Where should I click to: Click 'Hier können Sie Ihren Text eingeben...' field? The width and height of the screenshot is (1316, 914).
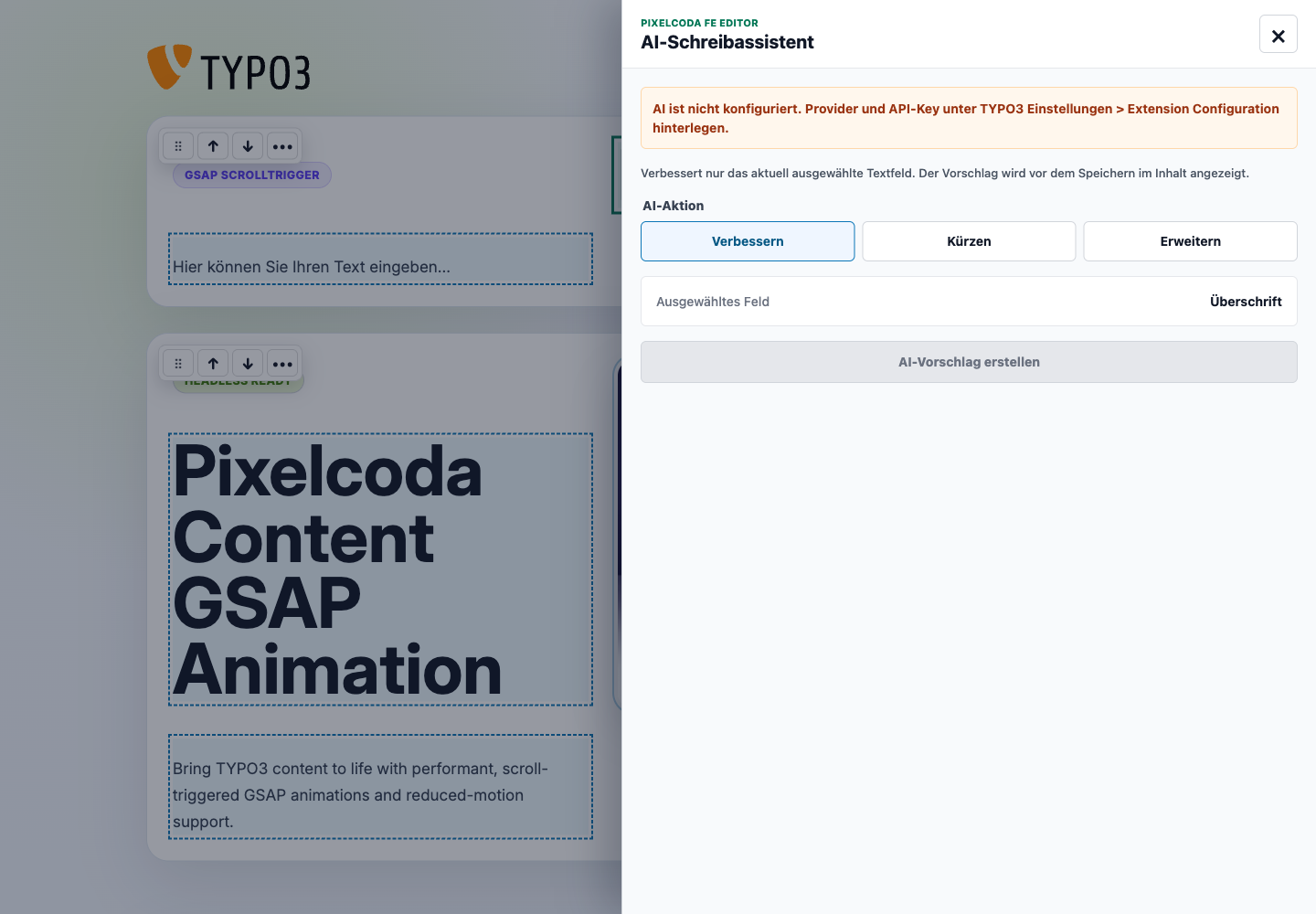[x=380, y=259]
